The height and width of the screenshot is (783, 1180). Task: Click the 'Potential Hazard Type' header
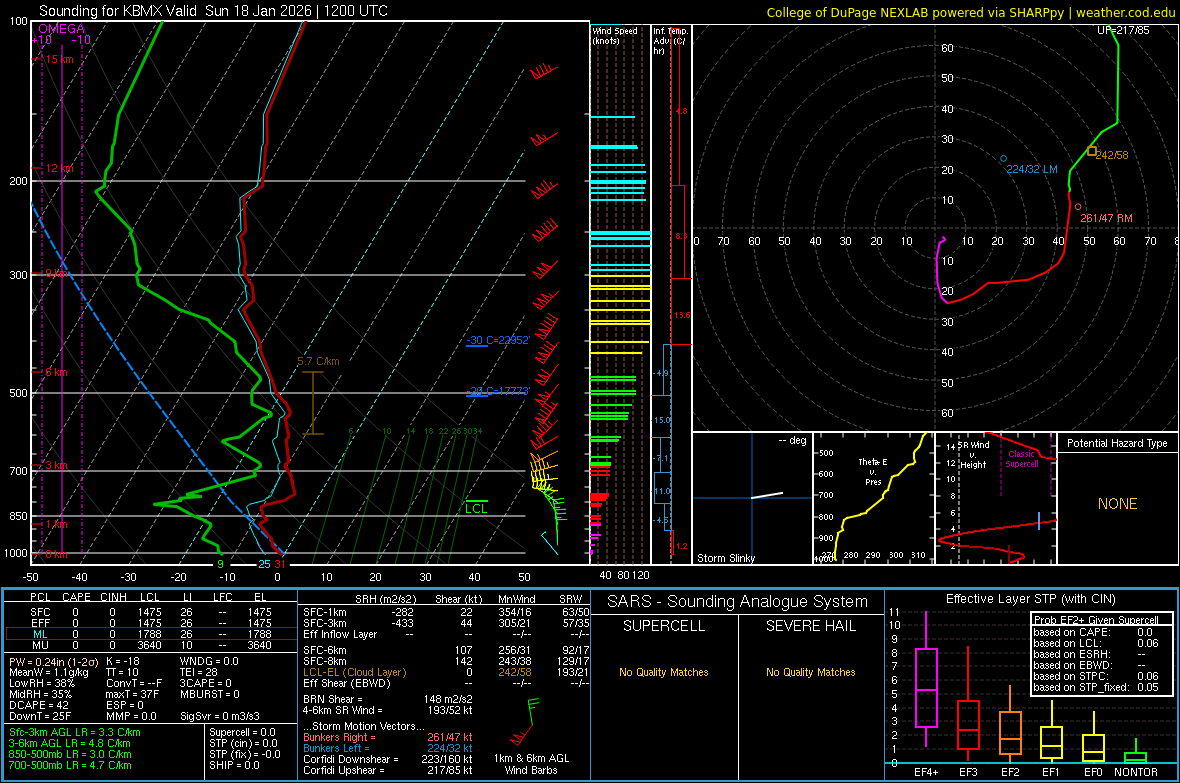[1117, 443]
